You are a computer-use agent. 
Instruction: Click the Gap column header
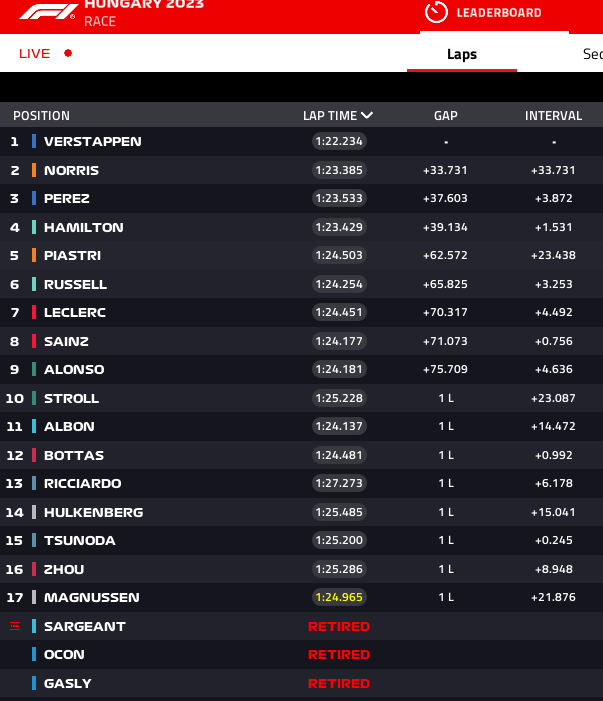coord(446,116)
